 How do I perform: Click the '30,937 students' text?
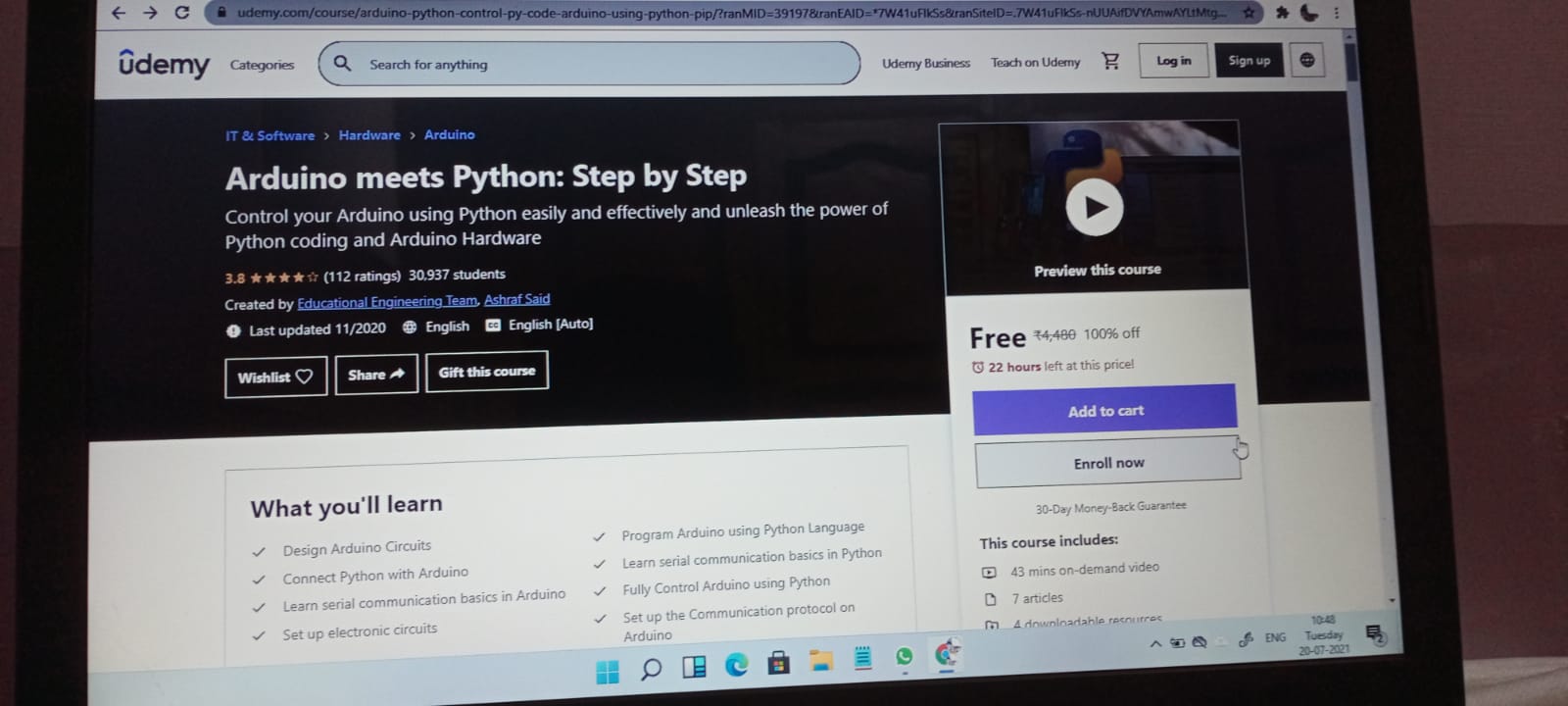(457, 275)
